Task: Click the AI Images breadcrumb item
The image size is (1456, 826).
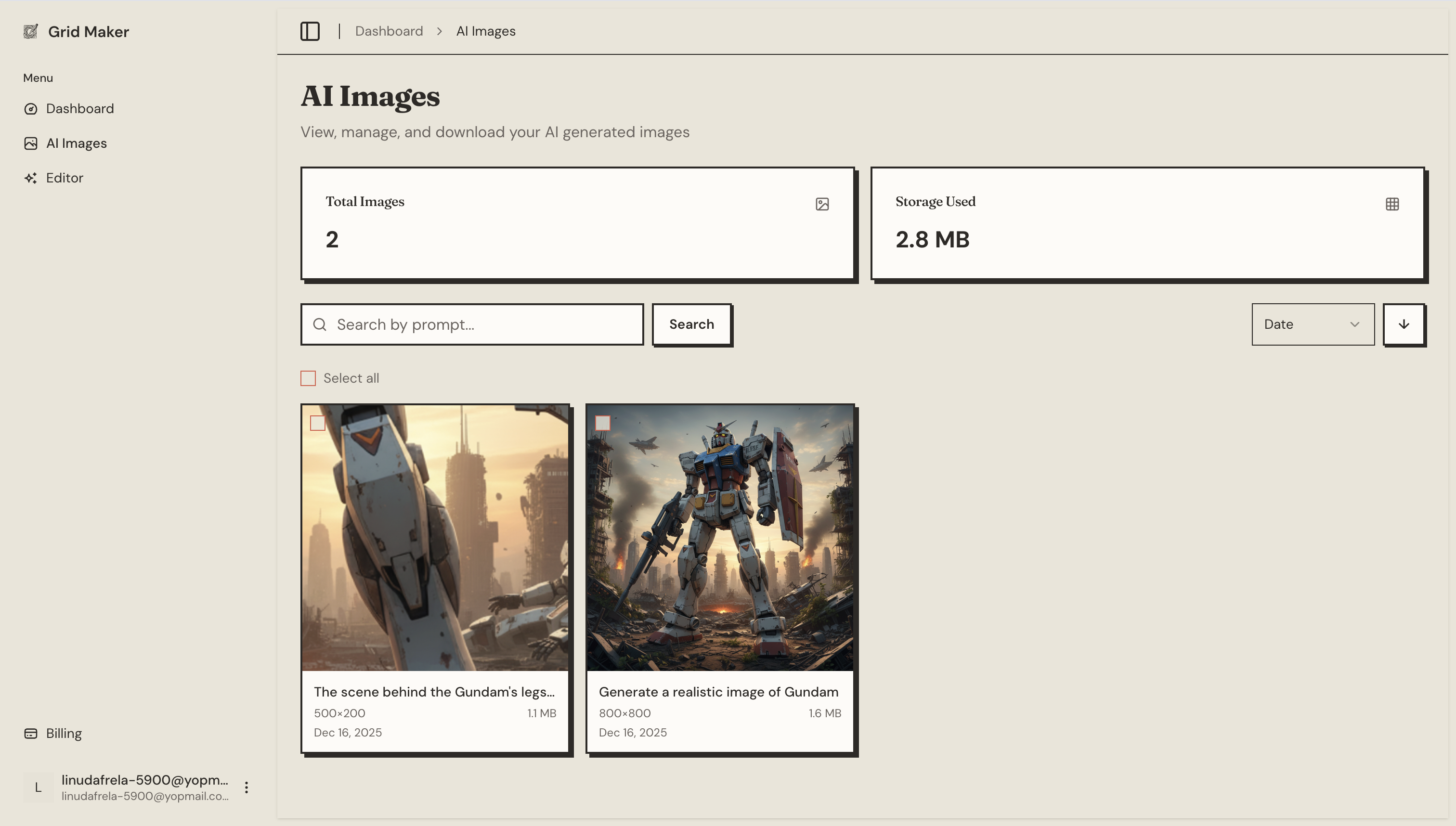Action: 486,31
